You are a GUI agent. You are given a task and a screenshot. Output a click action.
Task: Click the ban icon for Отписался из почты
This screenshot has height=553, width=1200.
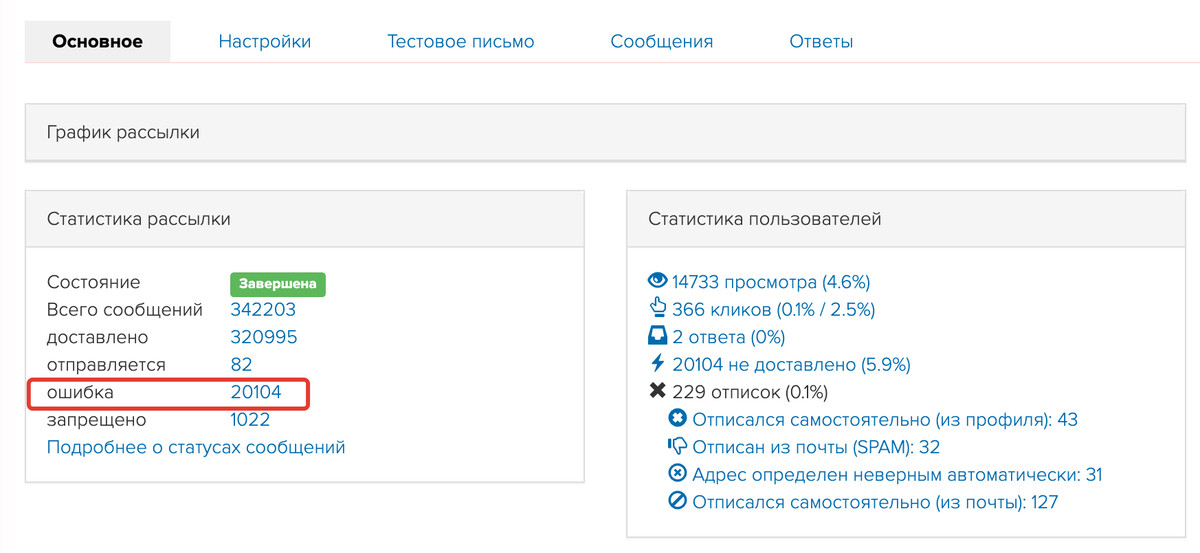(x=677, y=501)
